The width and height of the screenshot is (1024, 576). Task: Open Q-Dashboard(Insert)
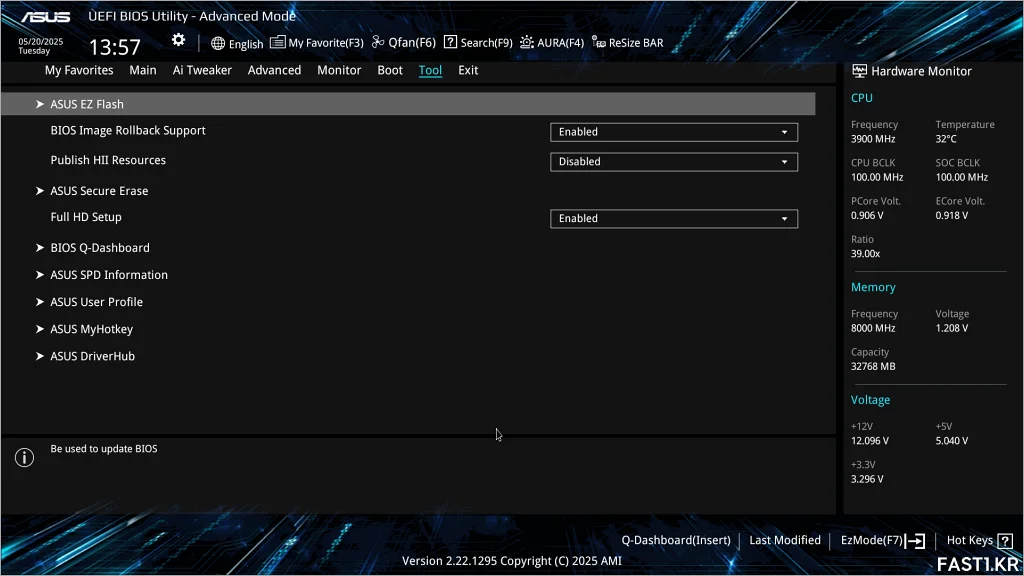tap(676, 540)
